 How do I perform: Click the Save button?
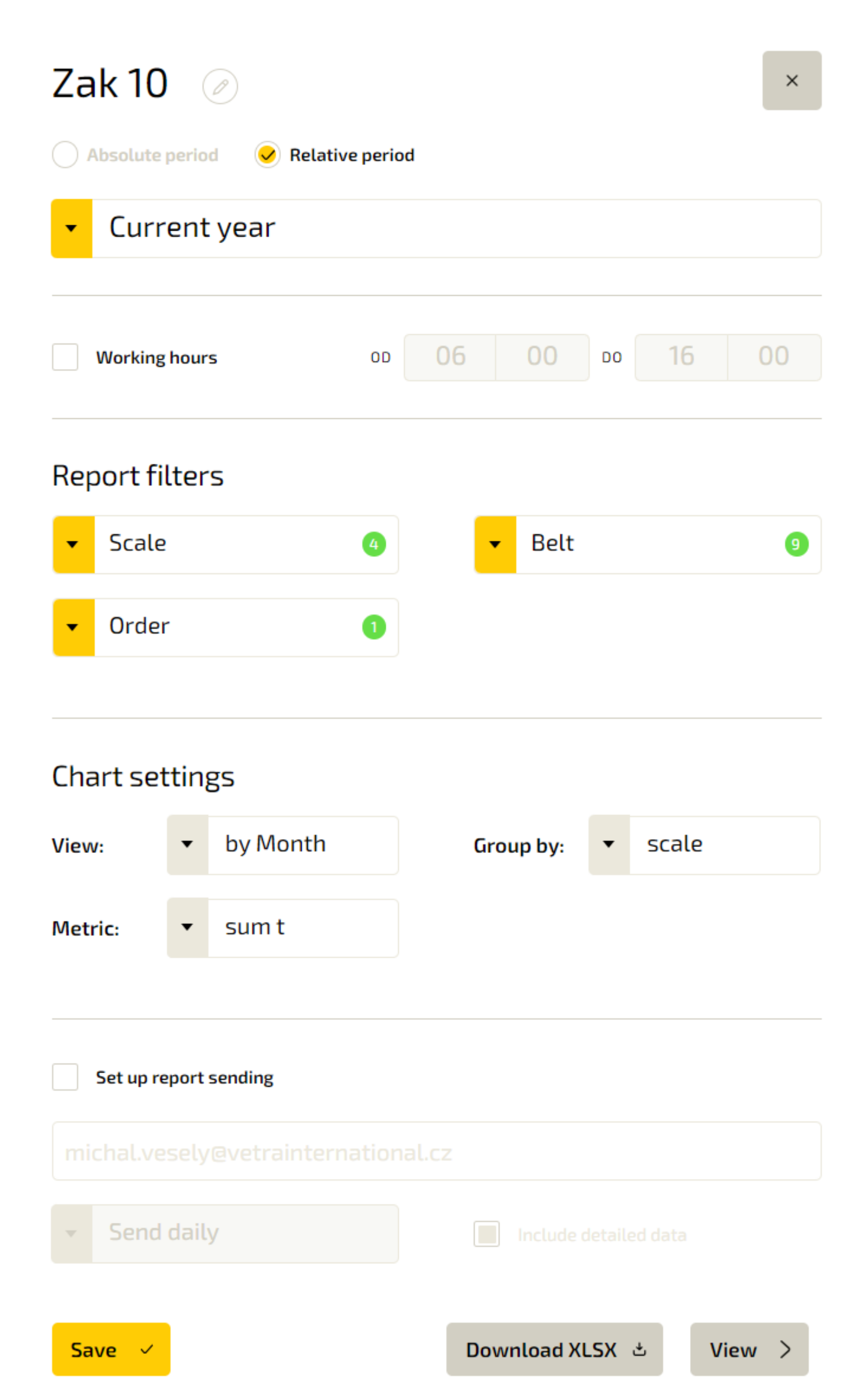coord(111,1349)
